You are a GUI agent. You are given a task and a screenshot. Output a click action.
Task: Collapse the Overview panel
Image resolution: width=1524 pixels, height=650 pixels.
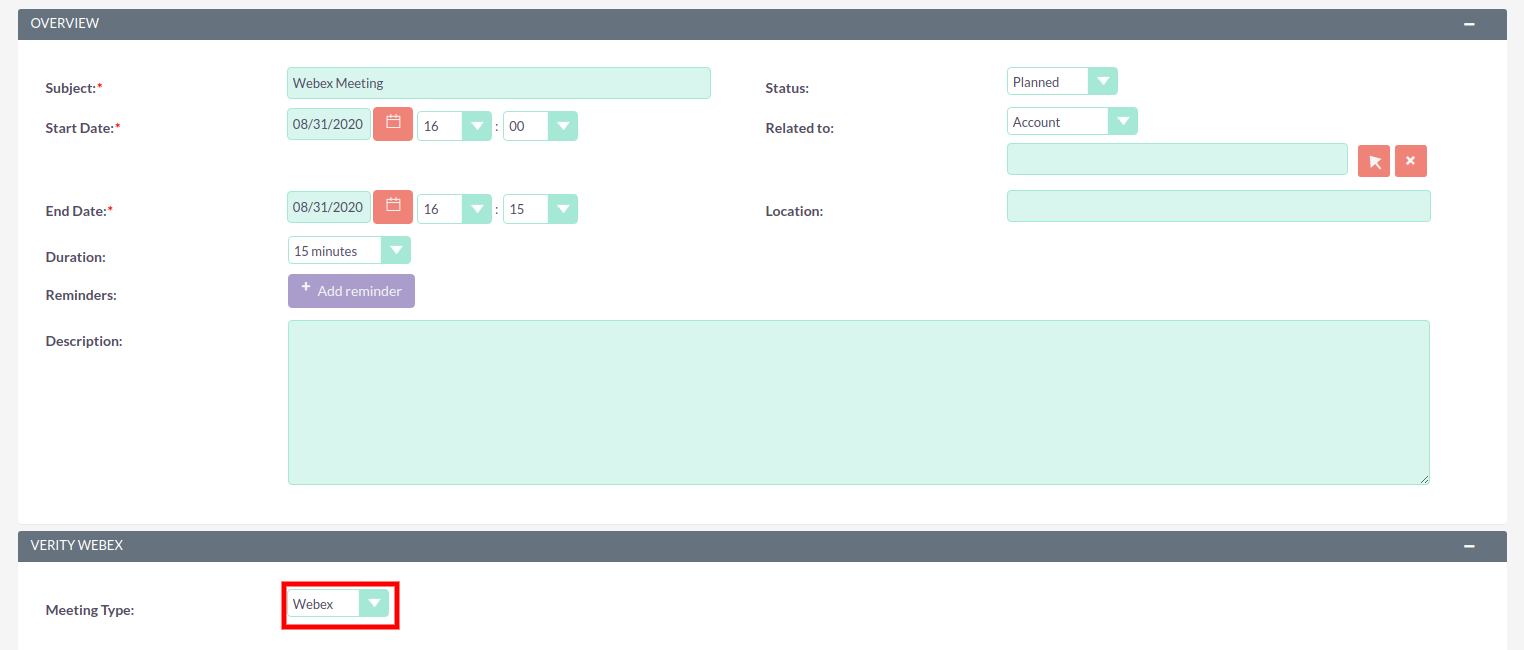(x=1469, y=24)
